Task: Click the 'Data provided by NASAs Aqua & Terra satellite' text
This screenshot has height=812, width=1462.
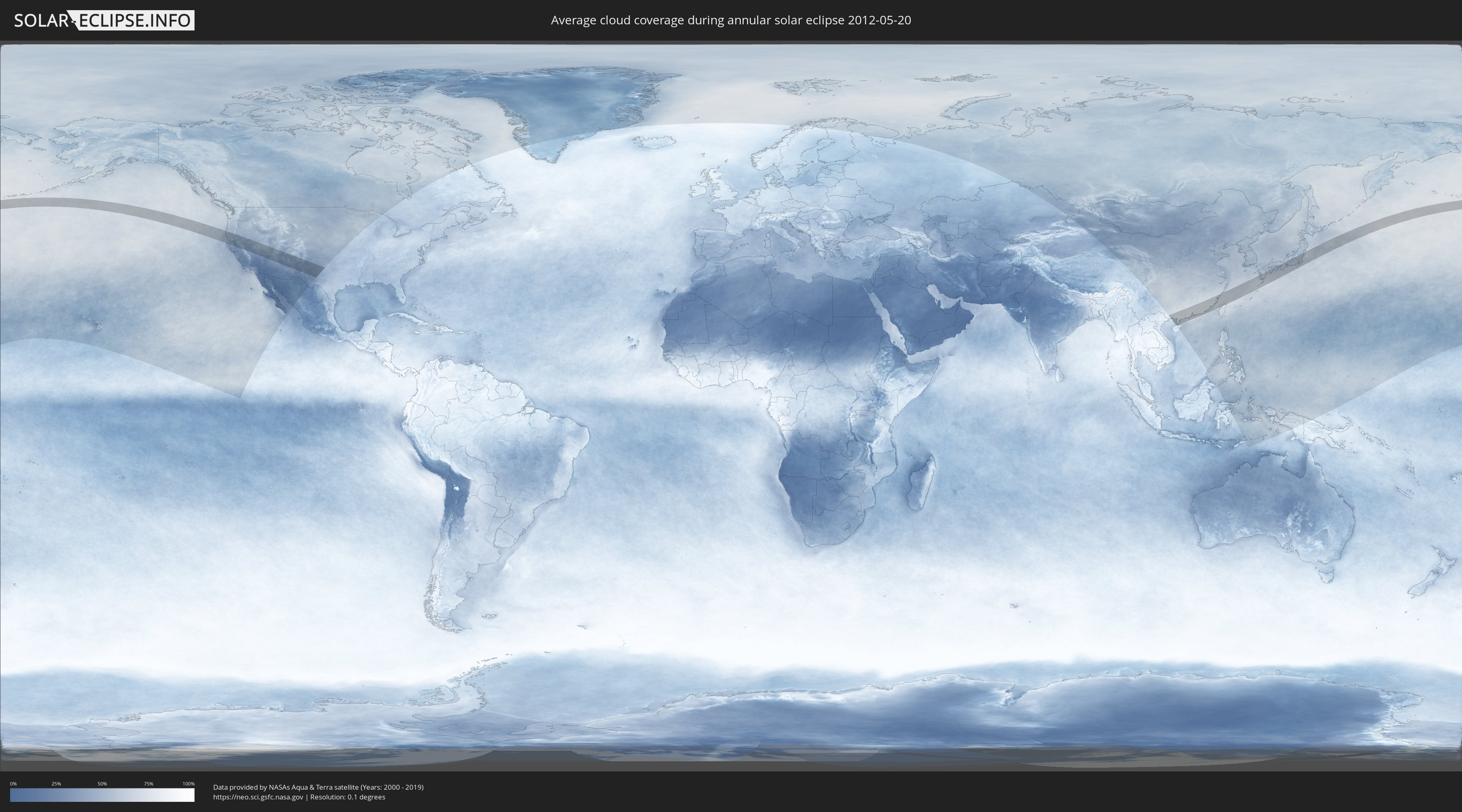Action: [285, 787]
